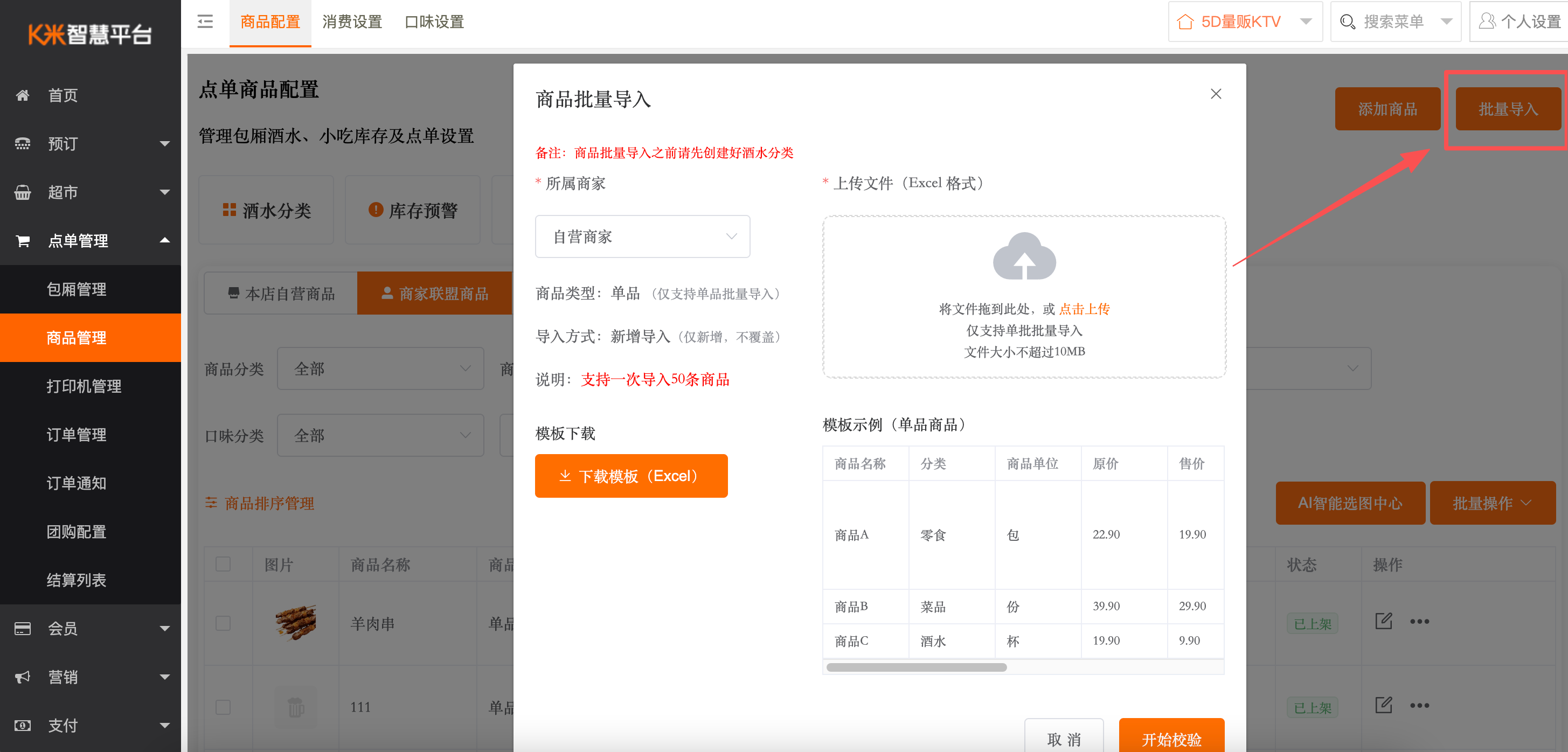Click the store house icon near 5D量贩KTV
The height and width of the screenshot is (752, 1568).
coord(1185,22)
